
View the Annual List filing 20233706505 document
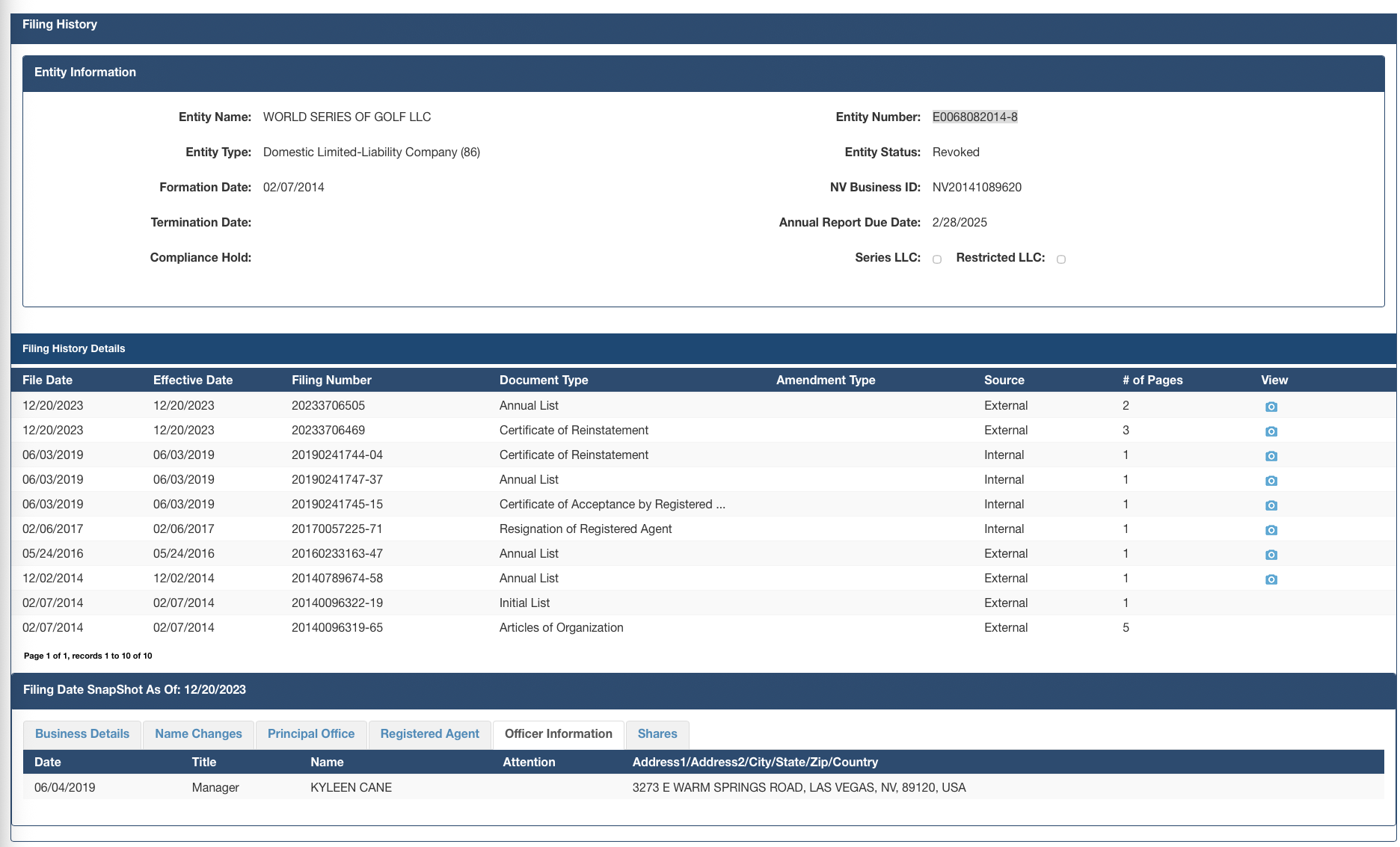[1271, 407]
